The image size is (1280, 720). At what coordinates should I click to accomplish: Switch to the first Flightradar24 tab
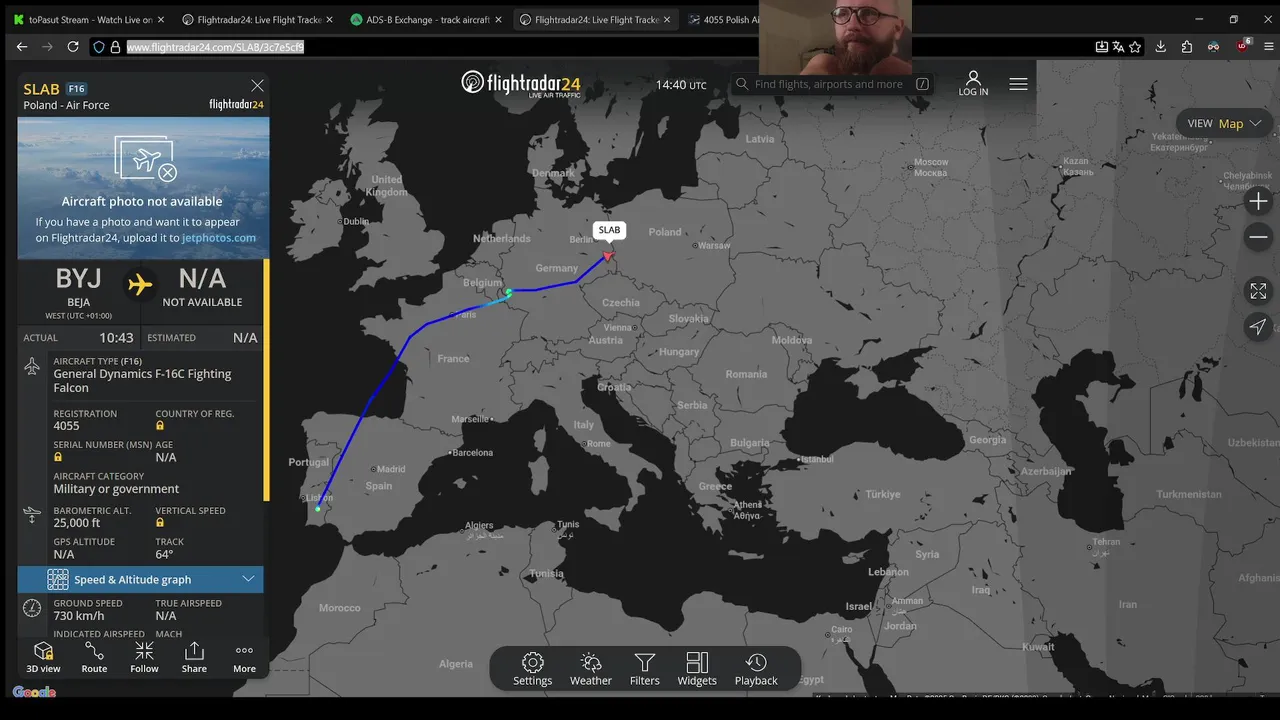(x=258, y=19)
